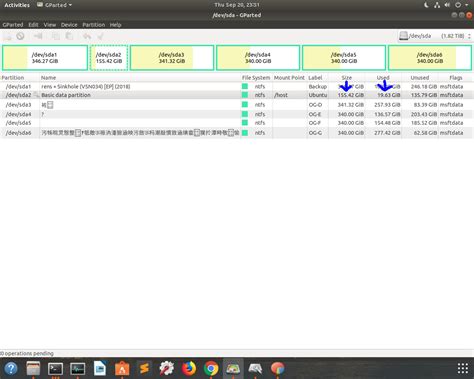Viewport: 474px width, 379px height.
Task: Select the /dev/sda1 block in the disk map
Action: [45, 58]
